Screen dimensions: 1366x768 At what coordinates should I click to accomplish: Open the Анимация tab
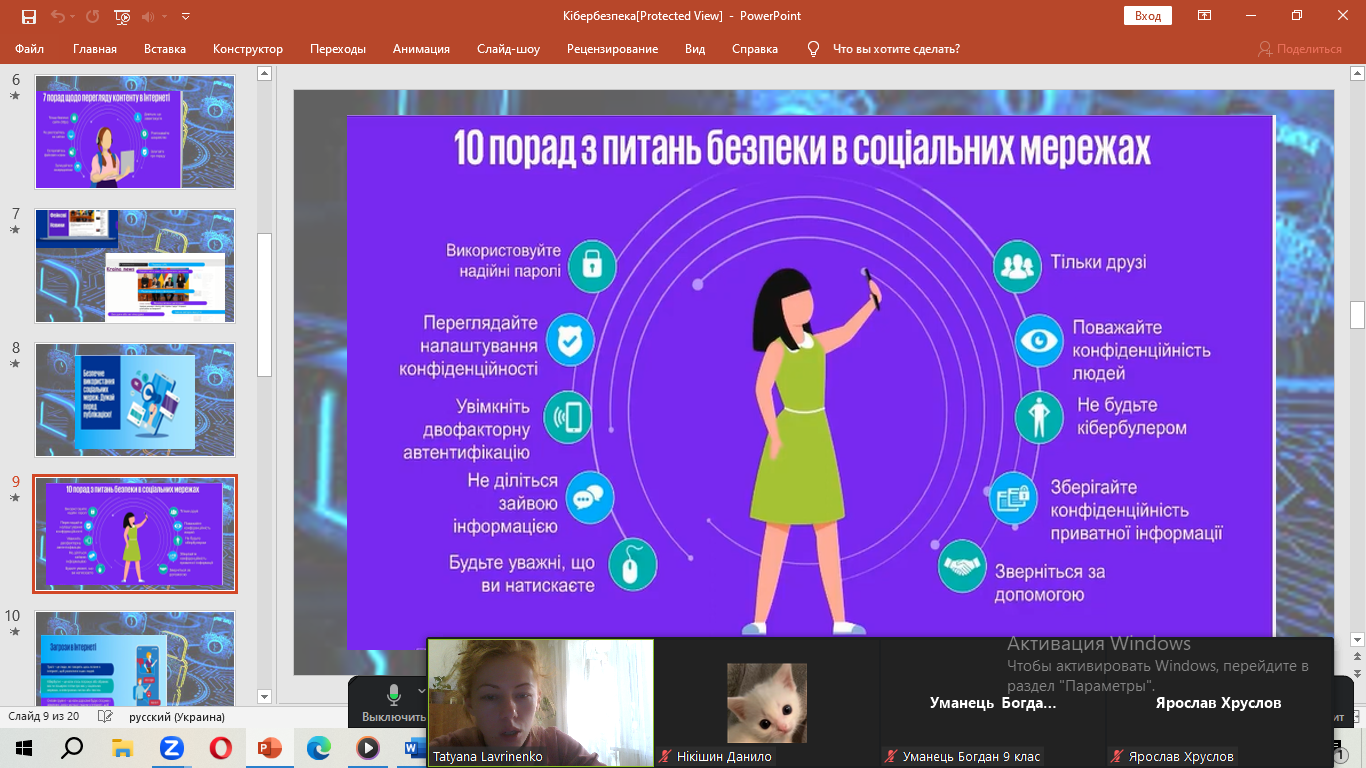click(x=421, y=48)
